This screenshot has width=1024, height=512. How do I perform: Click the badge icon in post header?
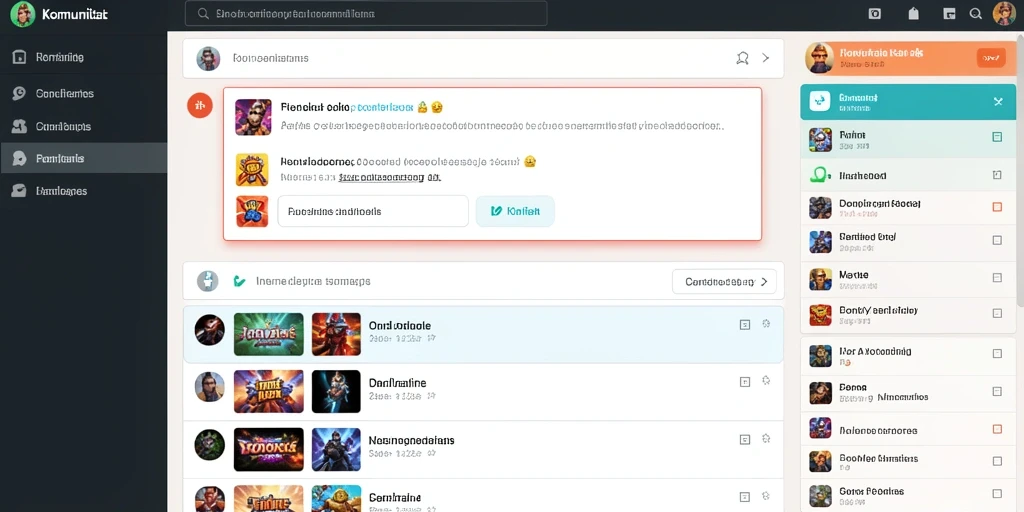pyautogui.click(x=743, y=58)
